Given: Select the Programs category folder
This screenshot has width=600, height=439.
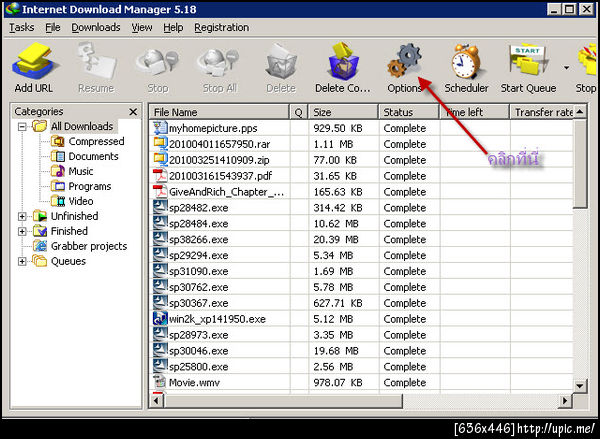Looking at the screenshot, I should tap(81, 186).
